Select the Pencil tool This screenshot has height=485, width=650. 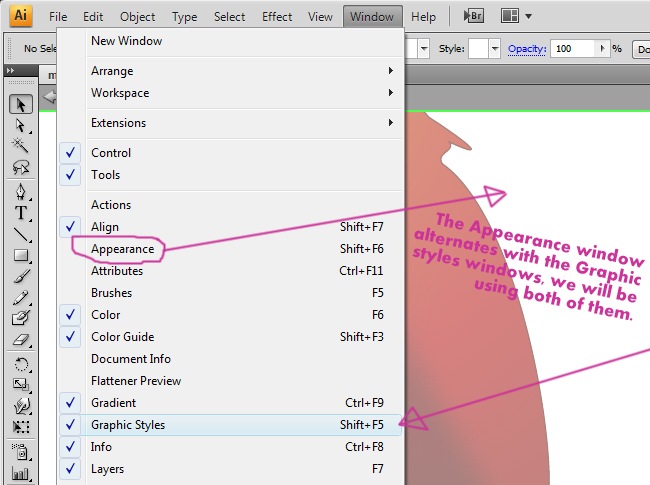(x=21, y=297)
